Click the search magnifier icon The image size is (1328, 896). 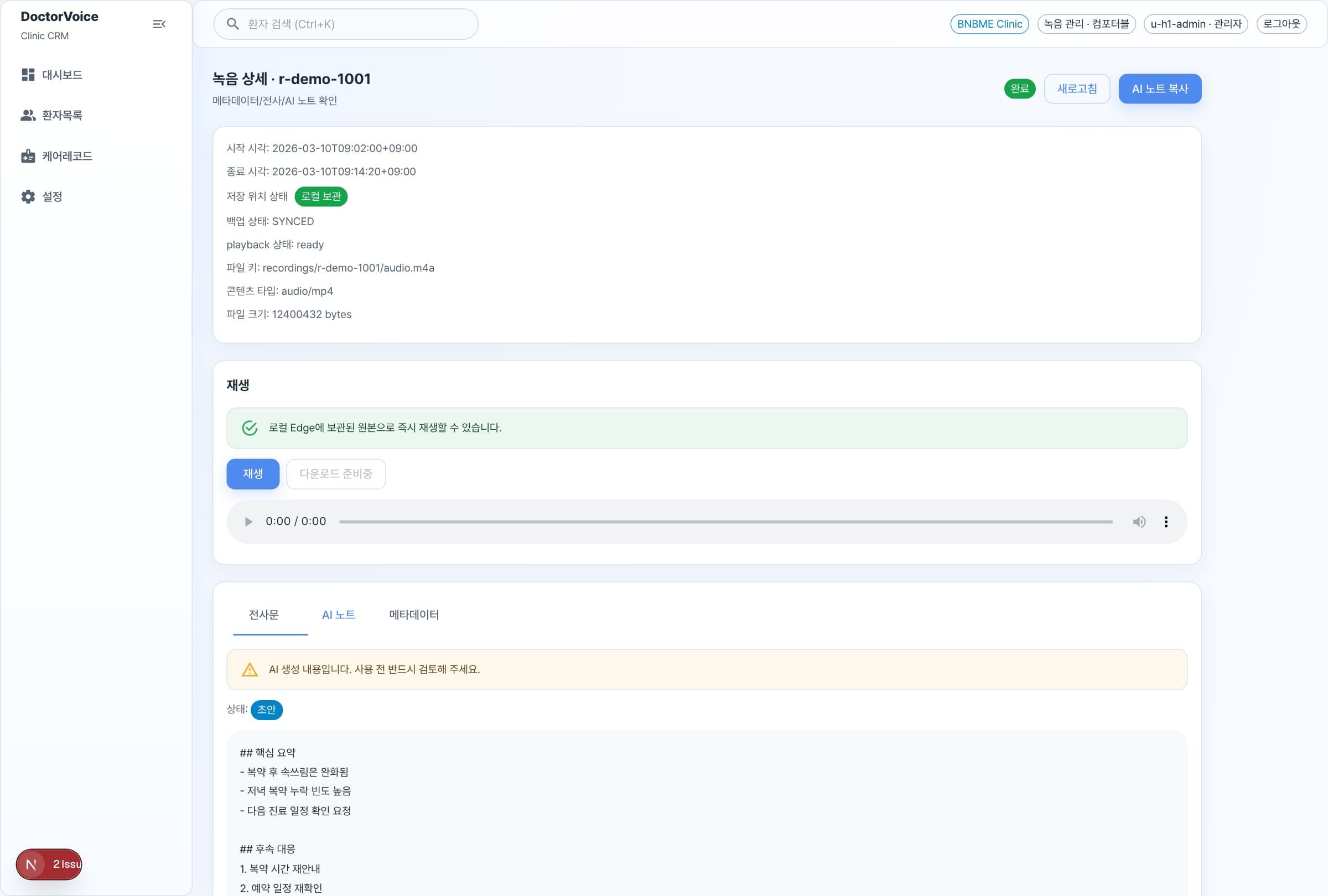tap(233, 24)
